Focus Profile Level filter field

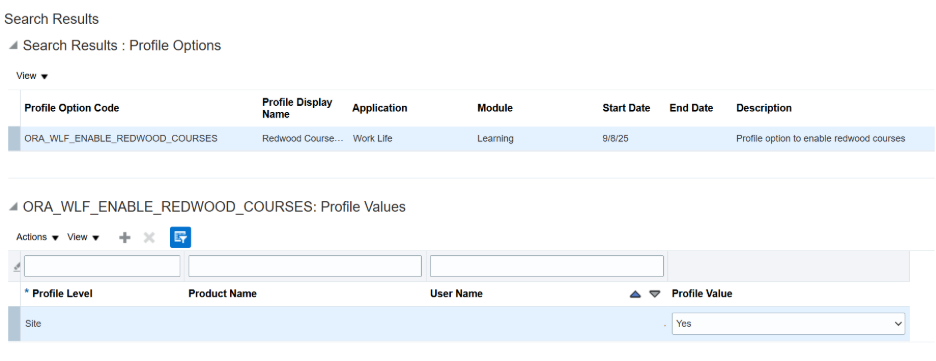point(102,266)
